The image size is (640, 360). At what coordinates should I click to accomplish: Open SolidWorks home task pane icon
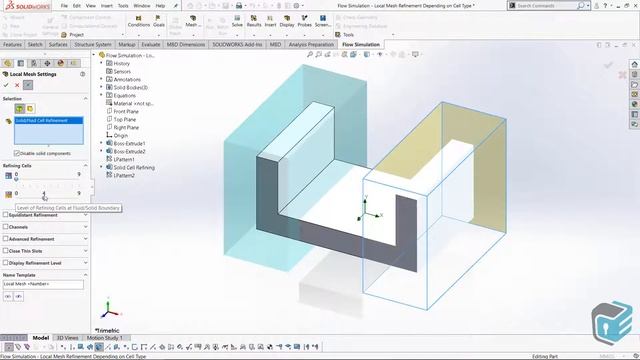(634, 64)
